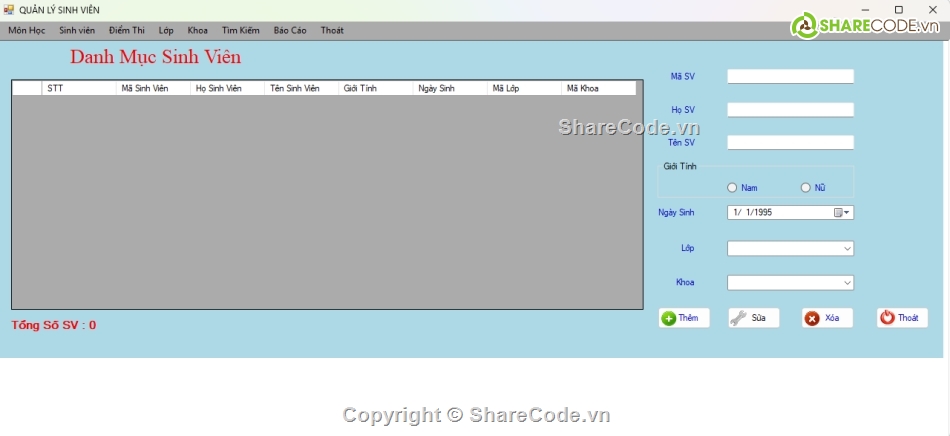Click the app icon in title bar
Image resolution: width=950 pixels, height=436 pixels.
[9, 10]
